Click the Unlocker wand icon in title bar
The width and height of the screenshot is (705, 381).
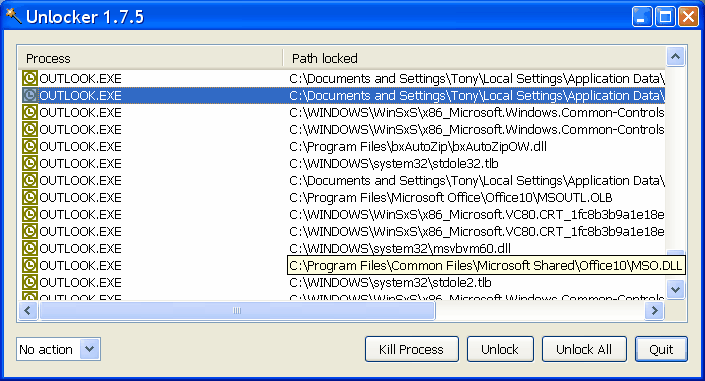(x=13, y=16)
